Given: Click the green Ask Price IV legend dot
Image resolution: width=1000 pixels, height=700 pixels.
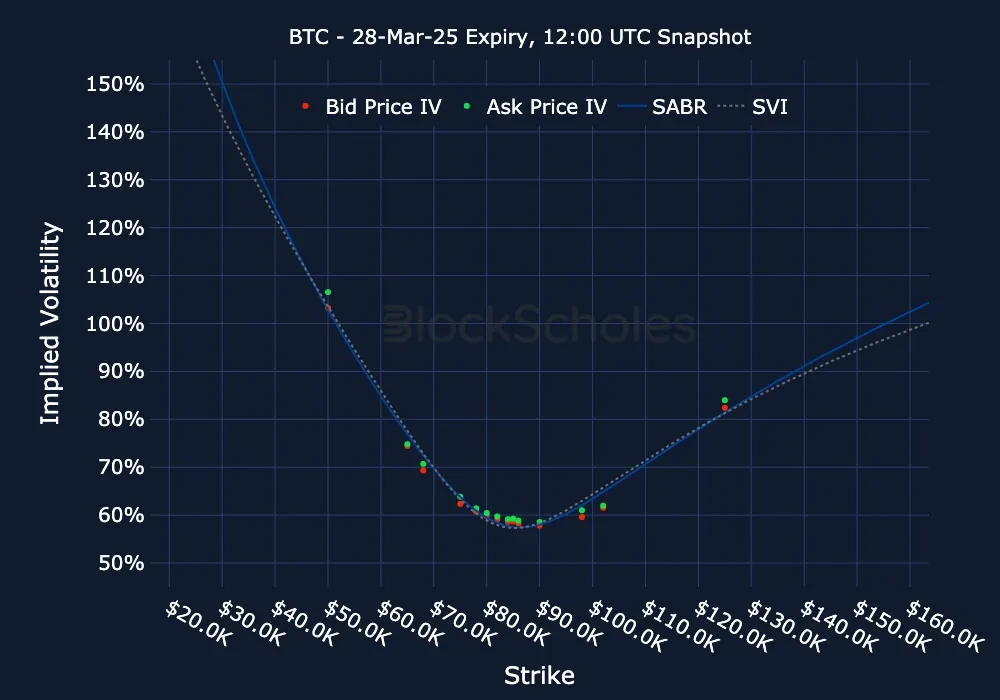Looking at the screenshot, I should pos(466,106).
